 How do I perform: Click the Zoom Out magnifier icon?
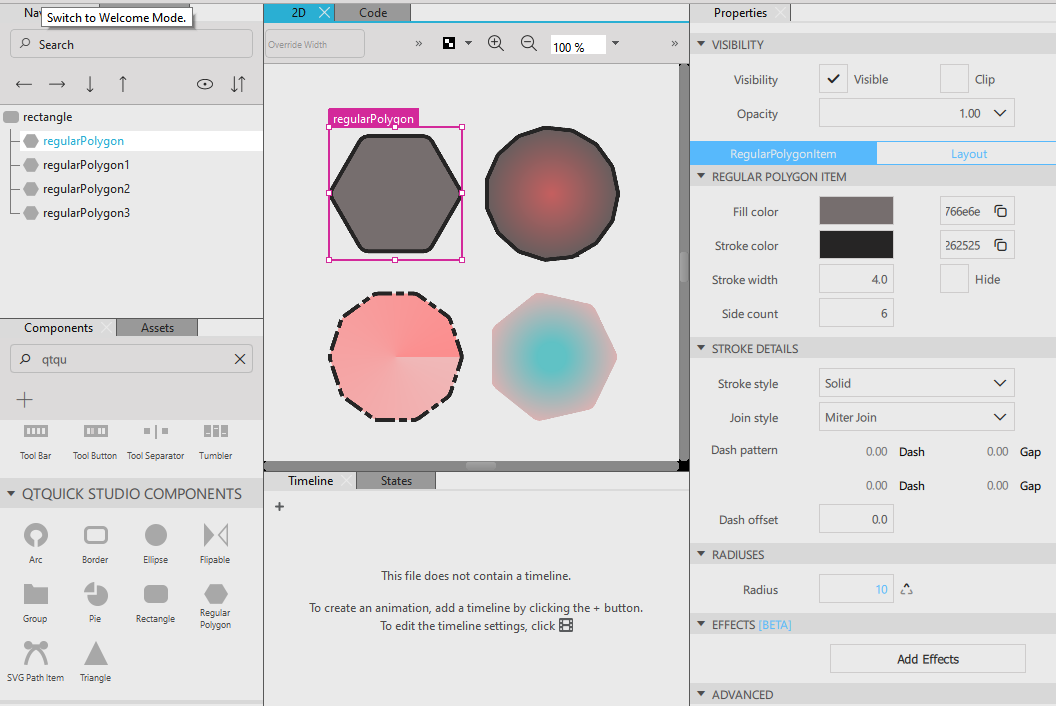(x=529, y=43)
